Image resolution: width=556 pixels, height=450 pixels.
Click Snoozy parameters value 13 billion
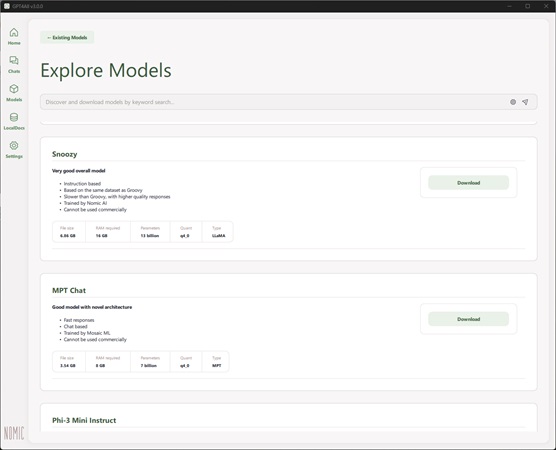[x=150, y=235]
